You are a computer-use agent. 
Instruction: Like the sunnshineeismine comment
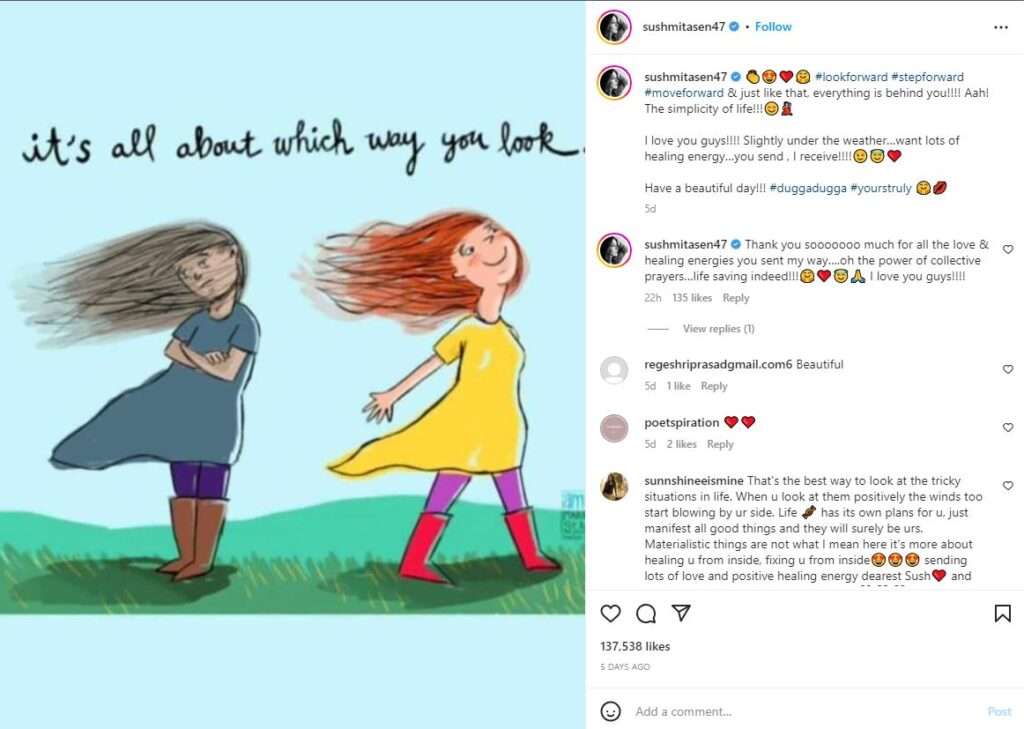(1008, 486)
